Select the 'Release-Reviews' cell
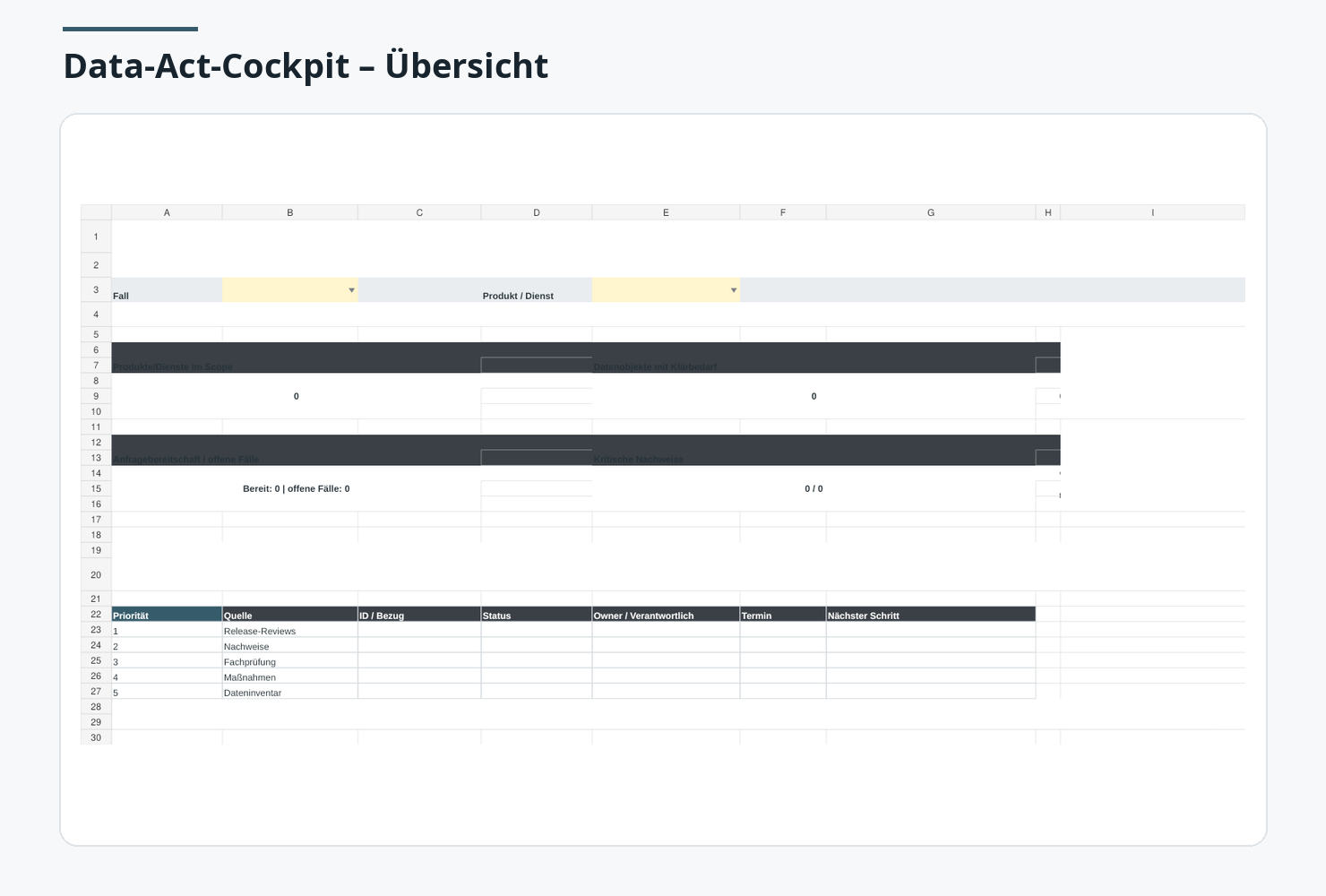 click(x=290, y=630)
